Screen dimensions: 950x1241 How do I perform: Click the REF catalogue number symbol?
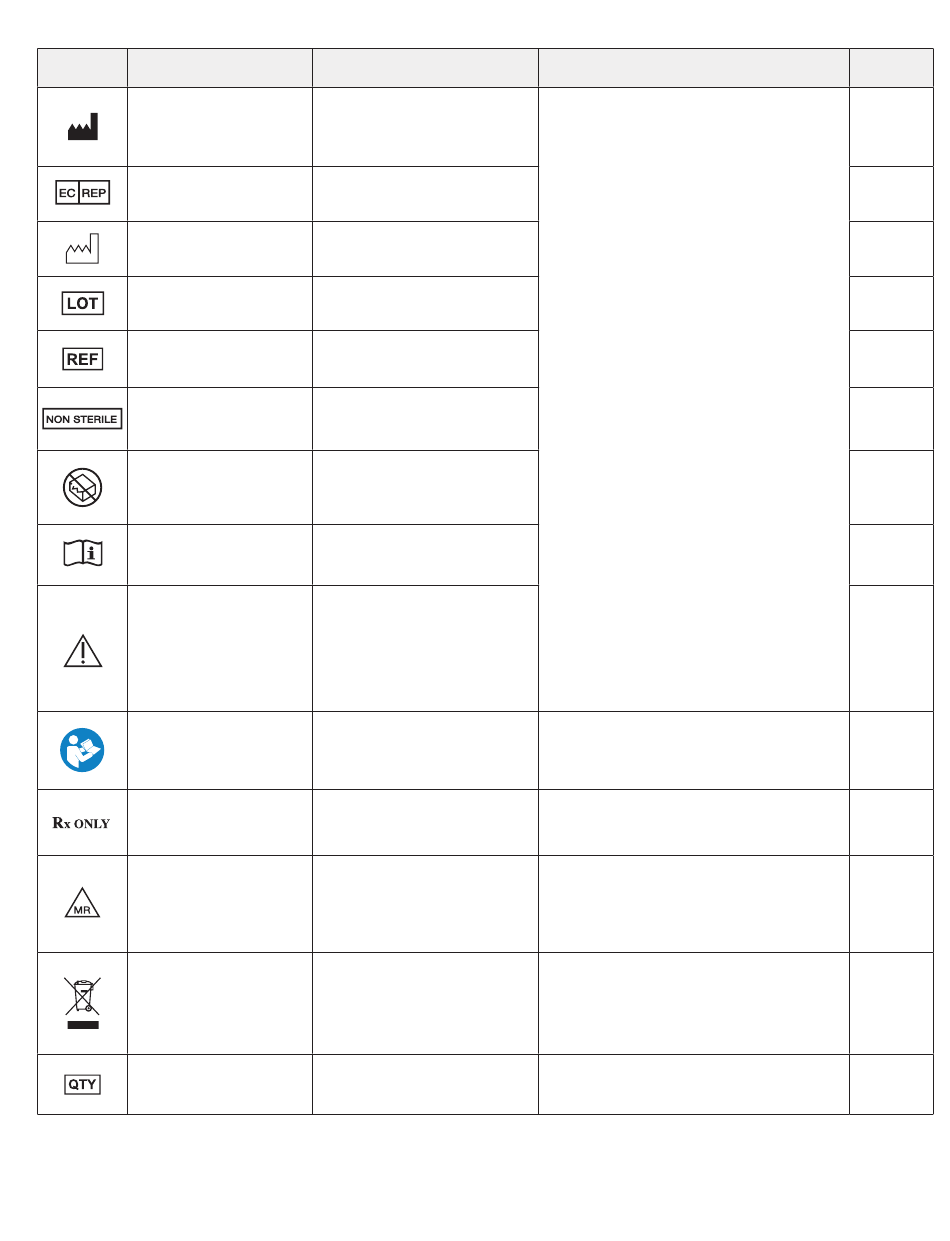pos(82,358)
